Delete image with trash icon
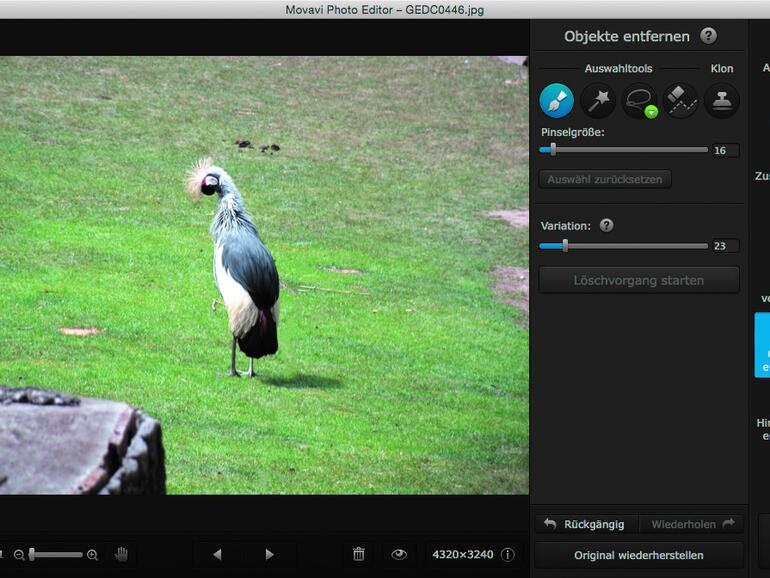Image resolution: width=770 pixels, height=578 pixels. 359,554
